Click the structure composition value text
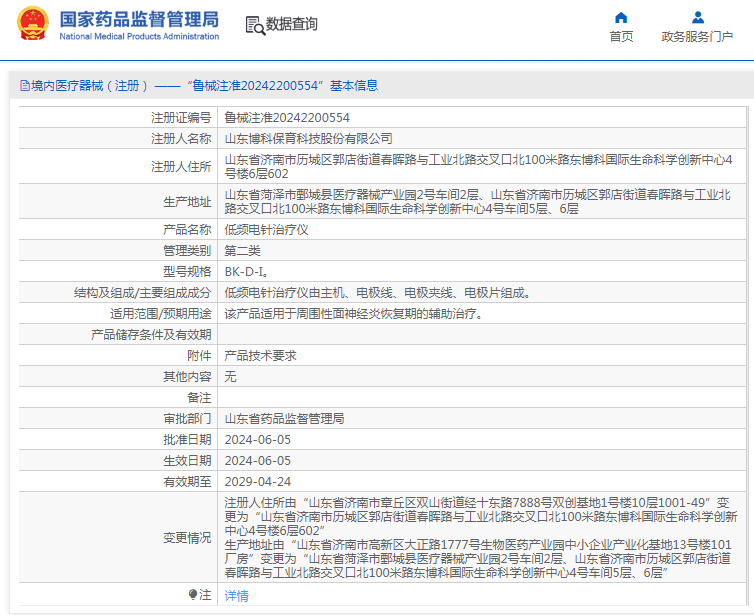This screenshot has height=615, width=754. click(x=377, y=293)
